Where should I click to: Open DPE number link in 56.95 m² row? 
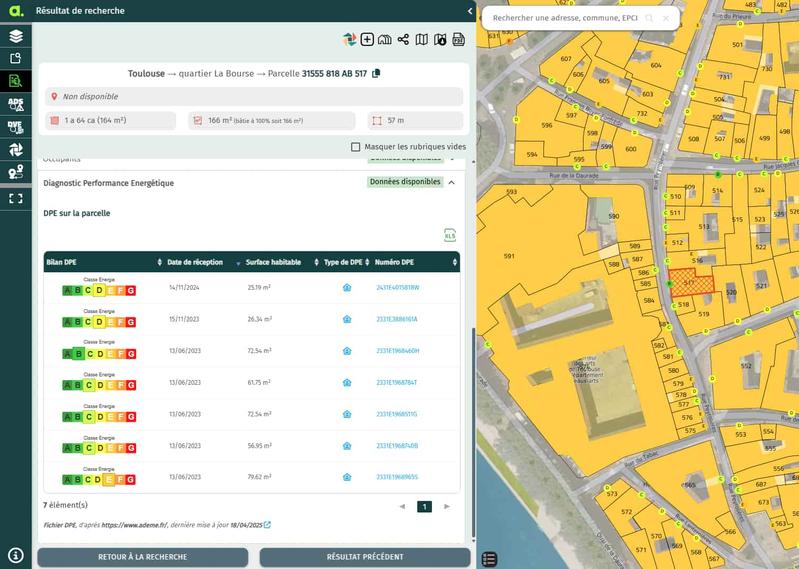[397, 446]
